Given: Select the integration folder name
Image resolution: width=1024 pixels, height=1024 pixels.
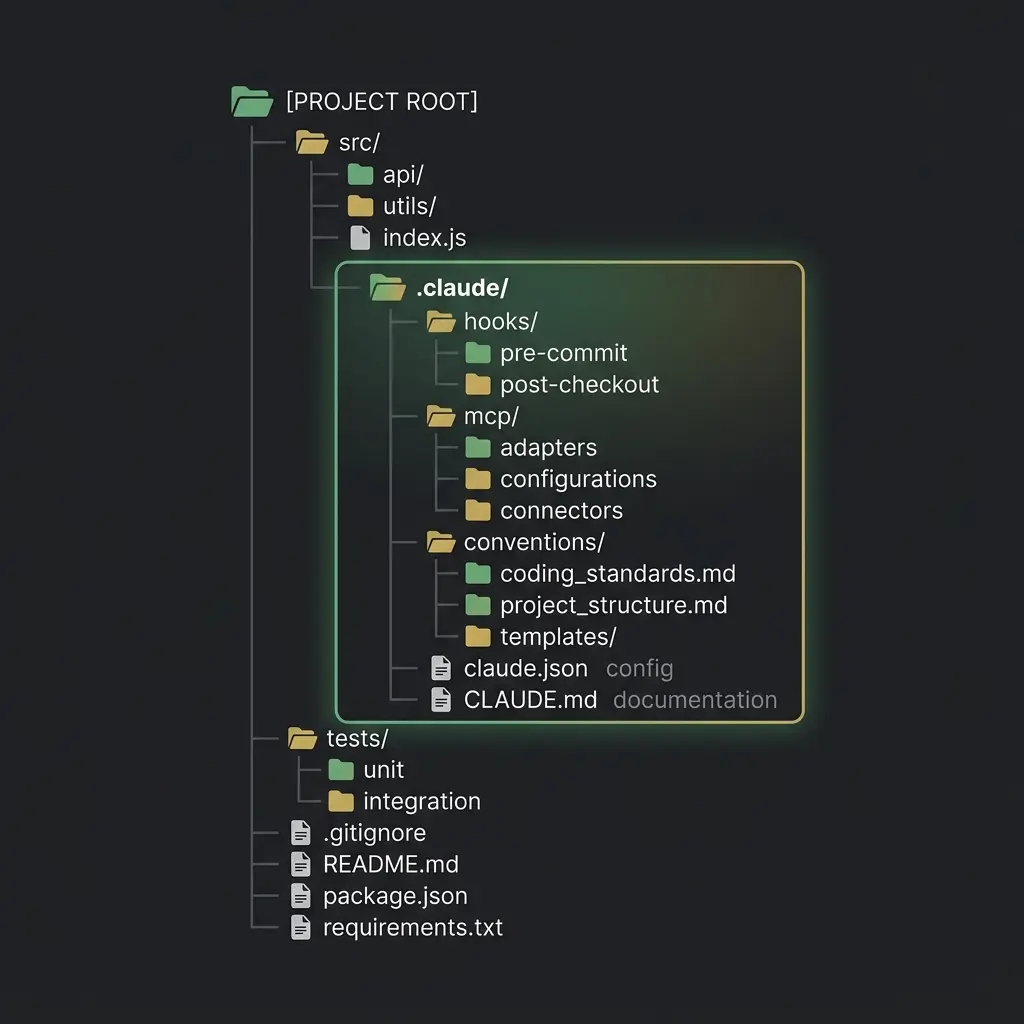Looking at the screenshot, I should click(x=422, y=802).
